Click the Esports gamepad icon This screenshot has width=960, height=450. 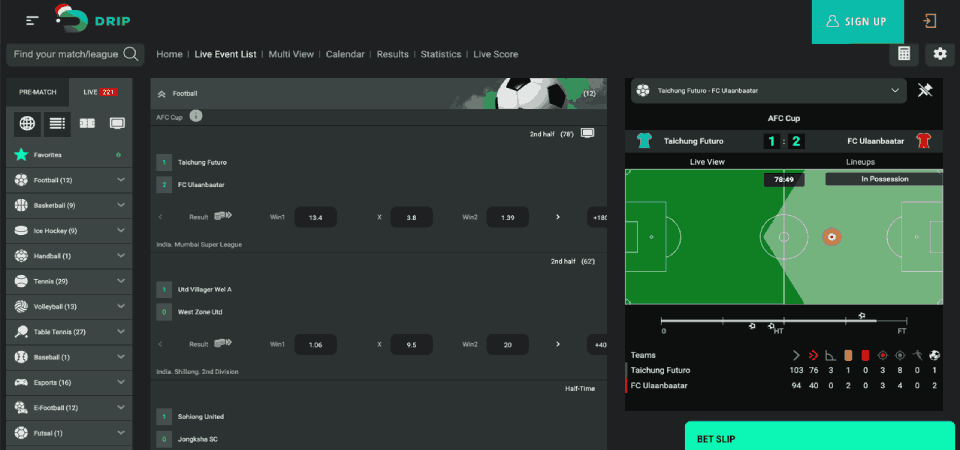click(21, 382)
